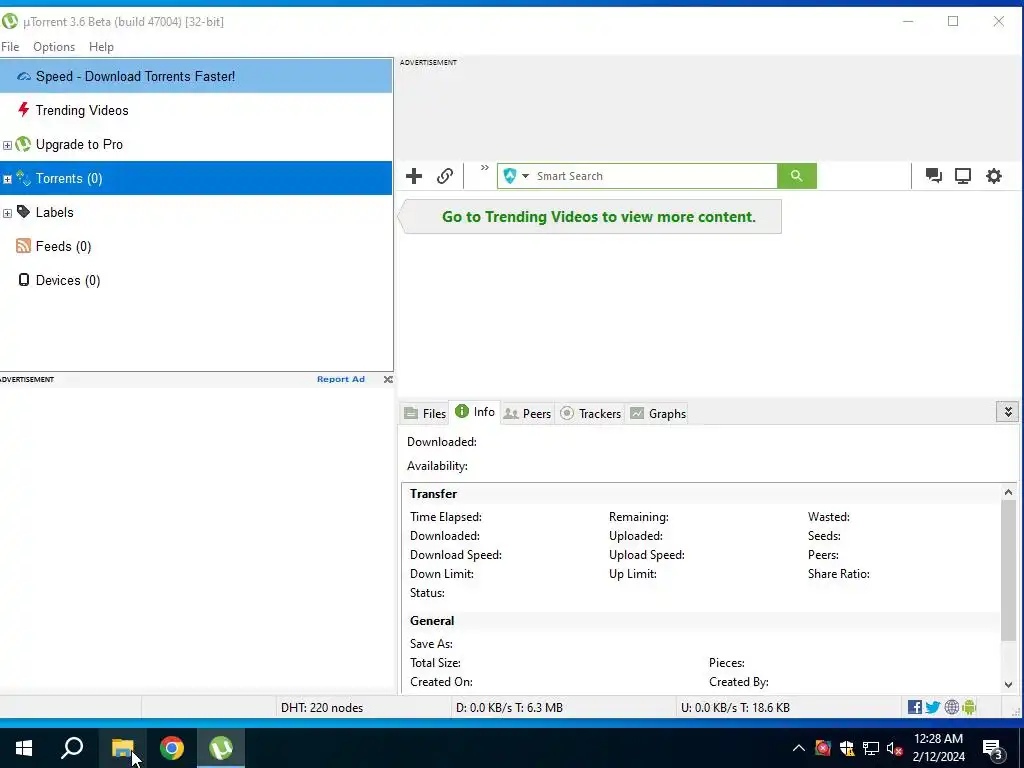Open the Help menu
The width and height of the screenshot is (1024, 768).
(101, 47)
